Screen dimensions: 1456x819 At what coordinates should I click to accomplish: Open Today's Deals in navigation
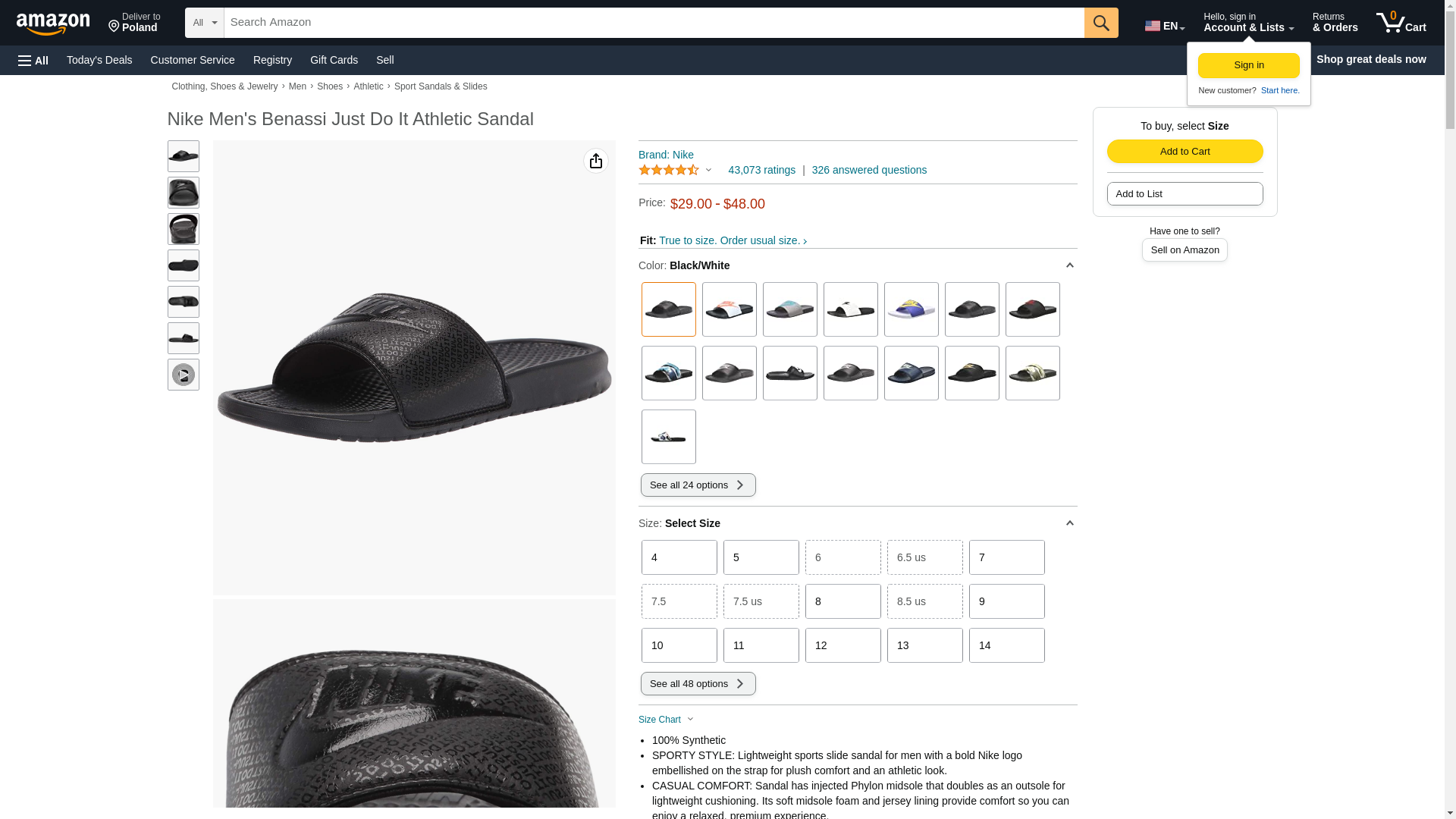(x=99, y=60)
